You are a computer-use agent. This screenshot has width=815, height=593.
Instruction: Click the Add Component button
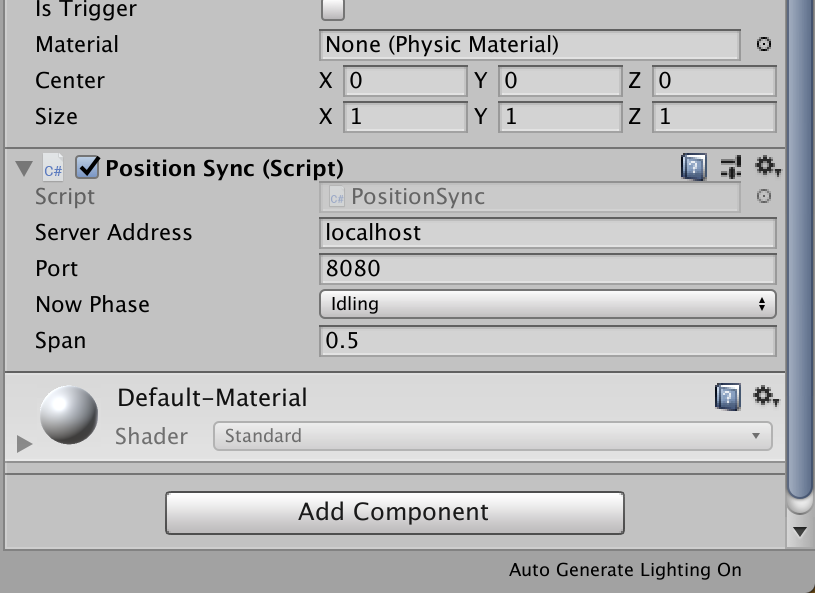coord(395,512)
